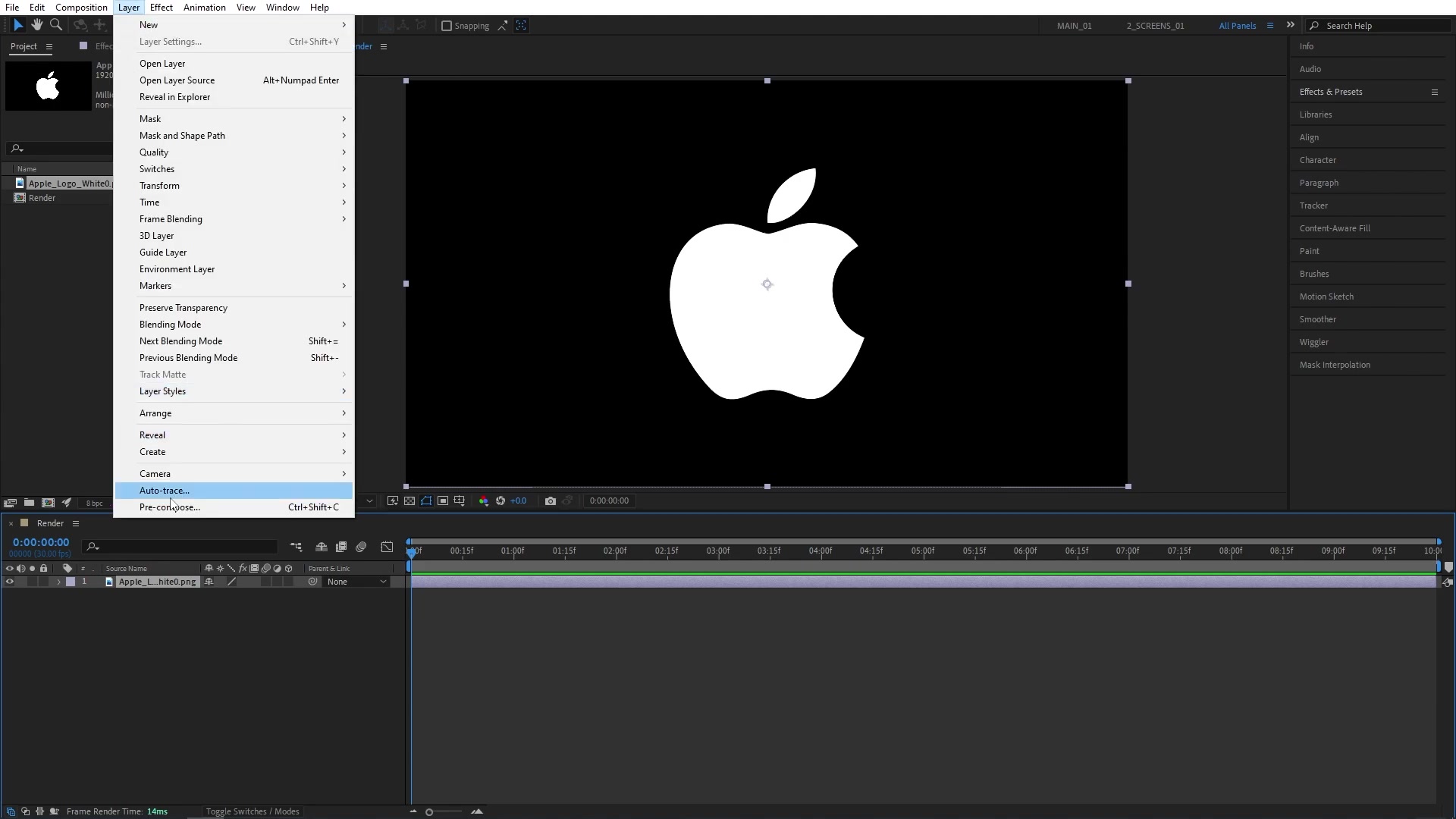Click the Graph Editor icon in timeline
The image size is (1456, 819).
(x=387, y=547)
